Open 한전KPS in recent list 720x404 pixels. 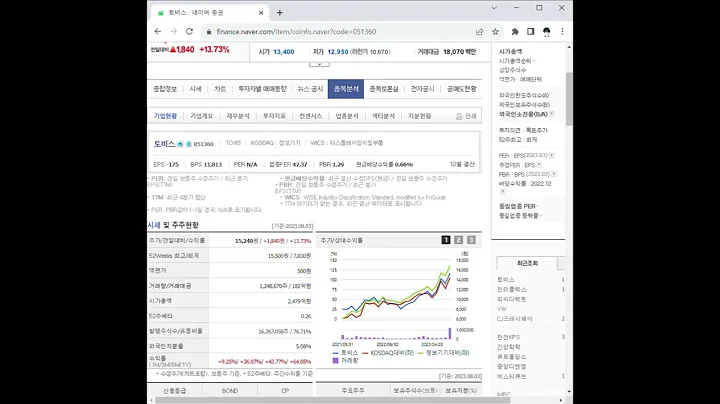(x=508, y=337)
